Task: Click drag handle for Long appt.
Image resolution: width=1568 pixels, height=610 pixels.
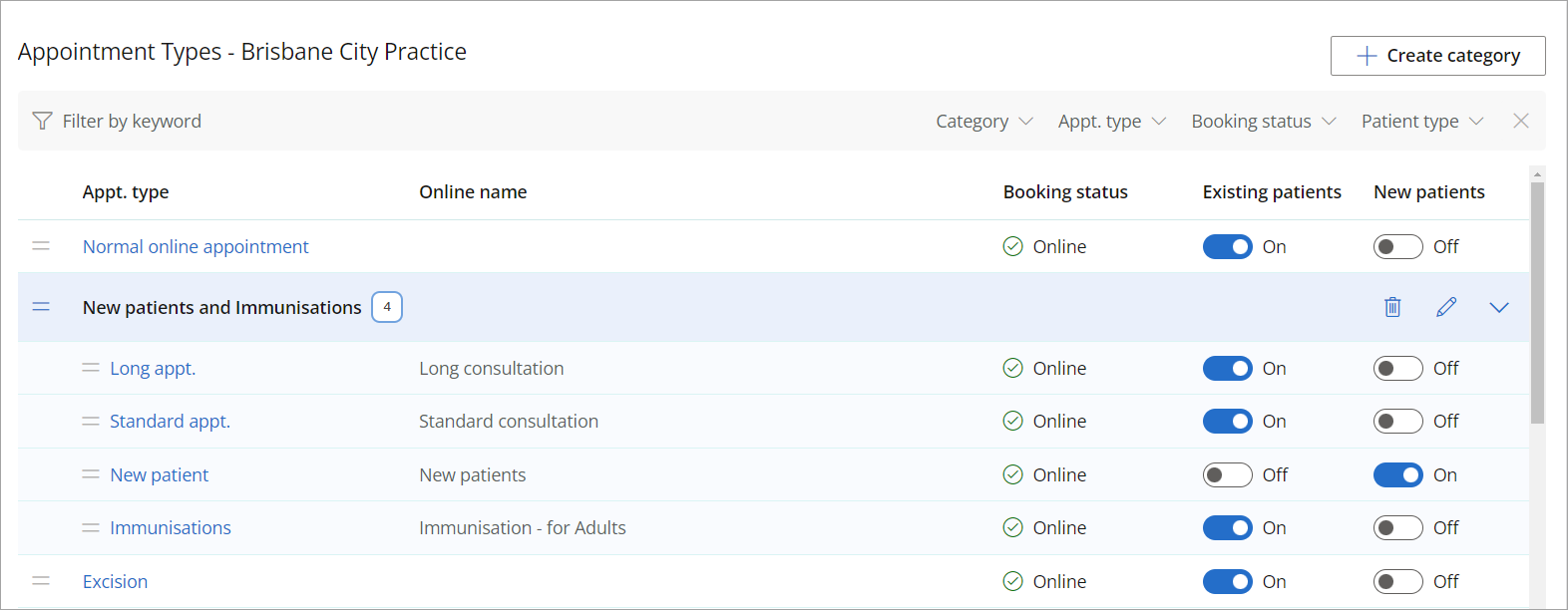Action: pyautogui.click(x=91, y=368)
